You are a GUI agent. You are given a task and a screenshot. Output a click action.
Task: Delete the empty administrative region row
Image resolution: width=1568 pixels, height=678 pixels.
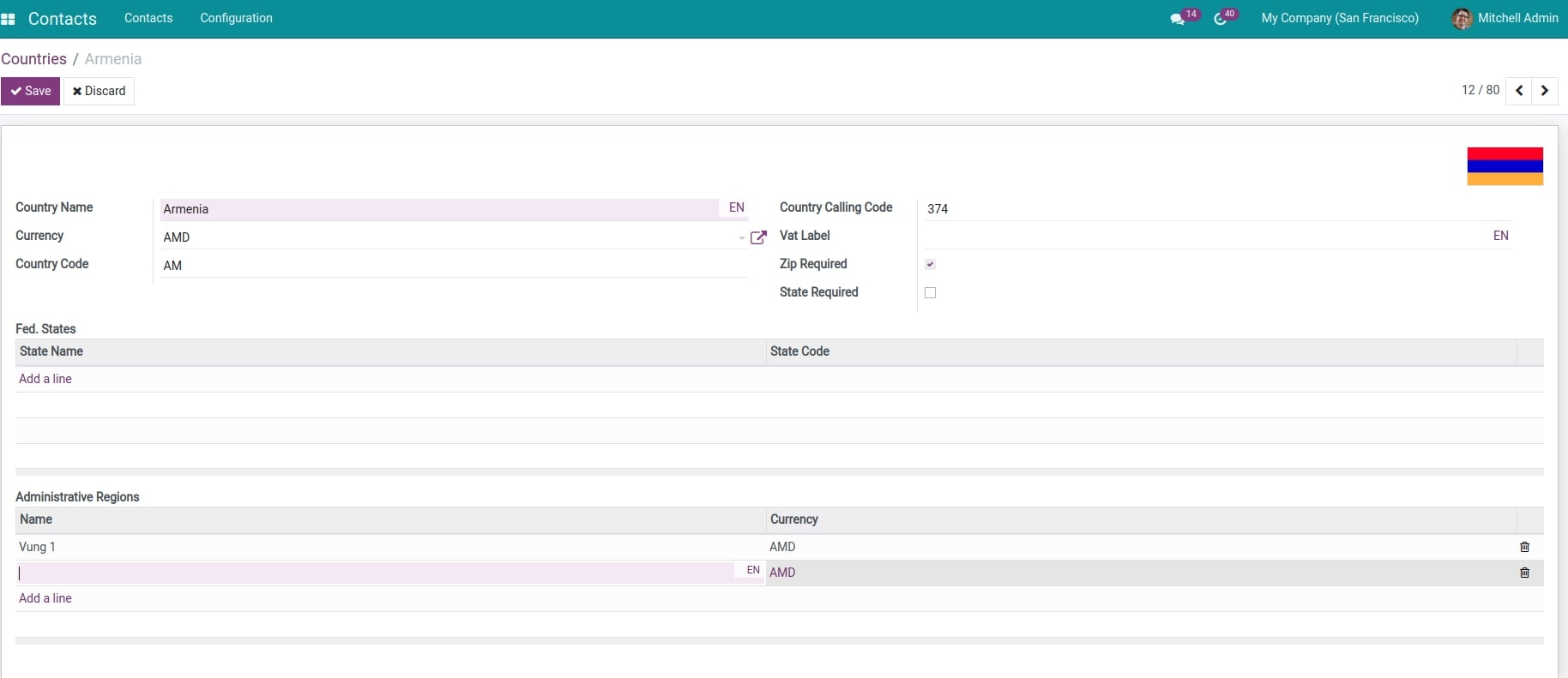(x=1524, y=573)
